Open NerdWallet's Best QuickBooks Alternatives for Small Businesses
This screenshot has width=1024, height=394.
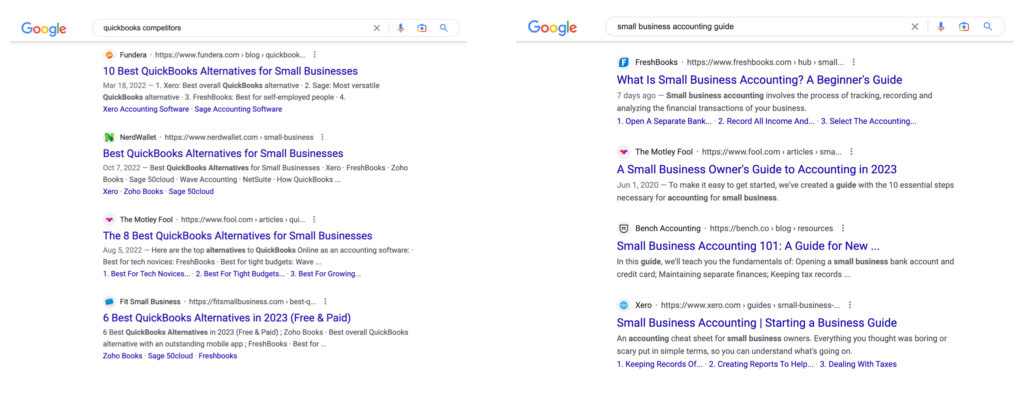pyautogui.click(x=223, y=154)
